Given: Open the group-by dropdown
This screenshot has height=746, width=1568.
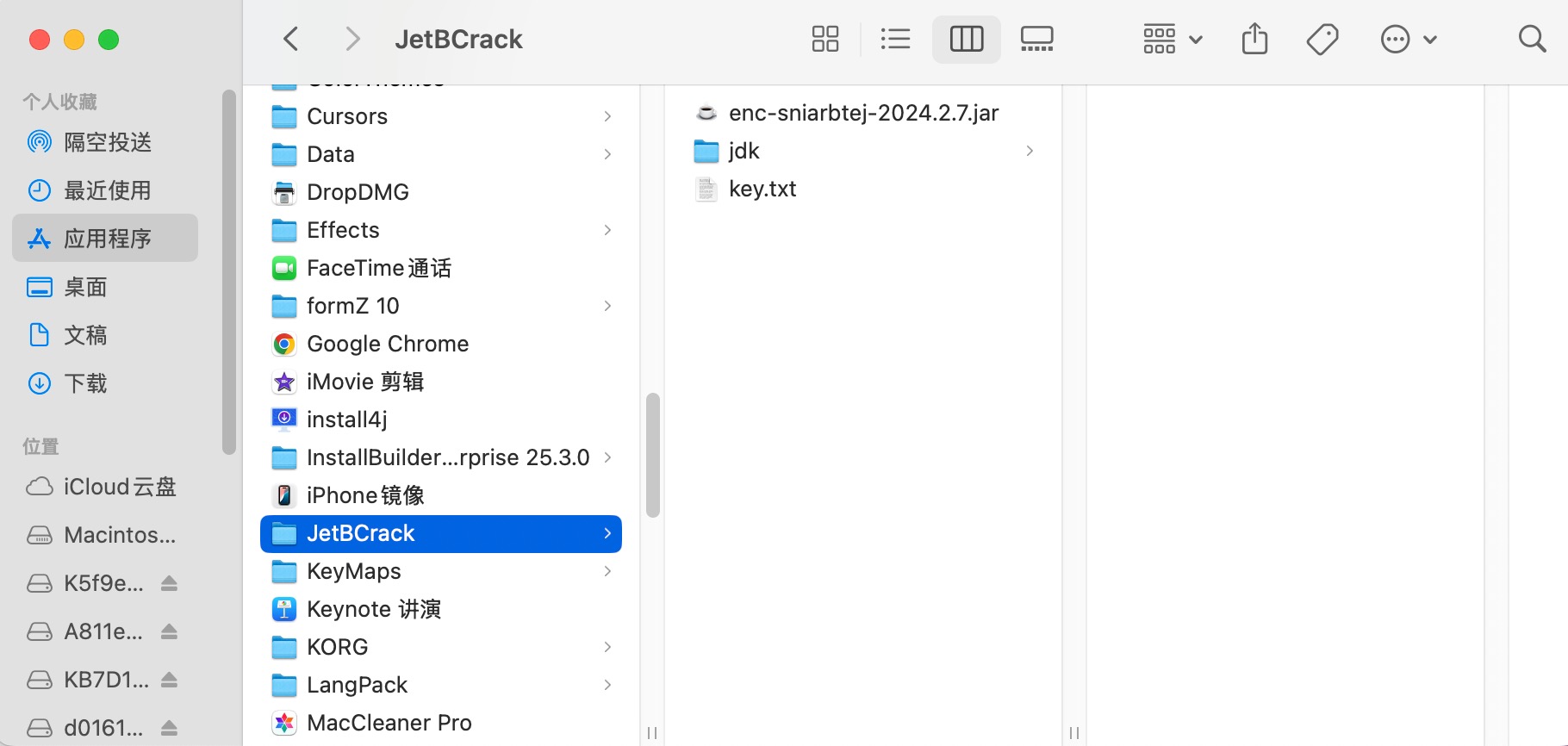Looking at the screenshot, I should [1172, 39].
